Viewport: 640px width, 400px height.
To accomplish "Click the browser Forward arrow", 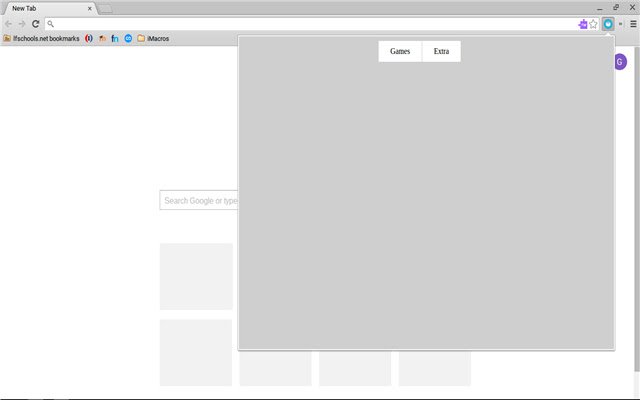I will coord(22,24).
